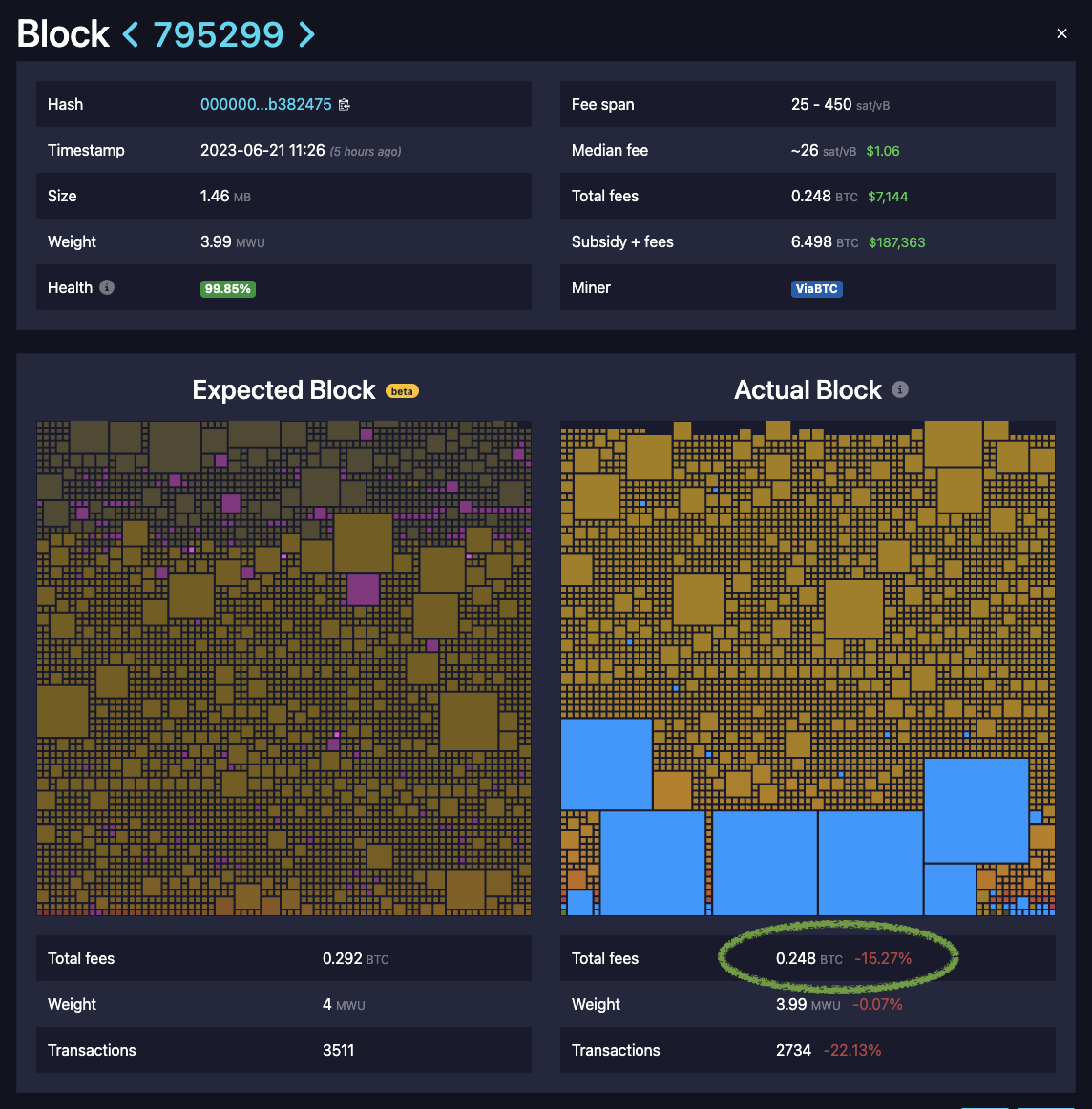1092x1109 pixels.
Task: Select the -15.27% fees difference
Action: pos(883,959)
